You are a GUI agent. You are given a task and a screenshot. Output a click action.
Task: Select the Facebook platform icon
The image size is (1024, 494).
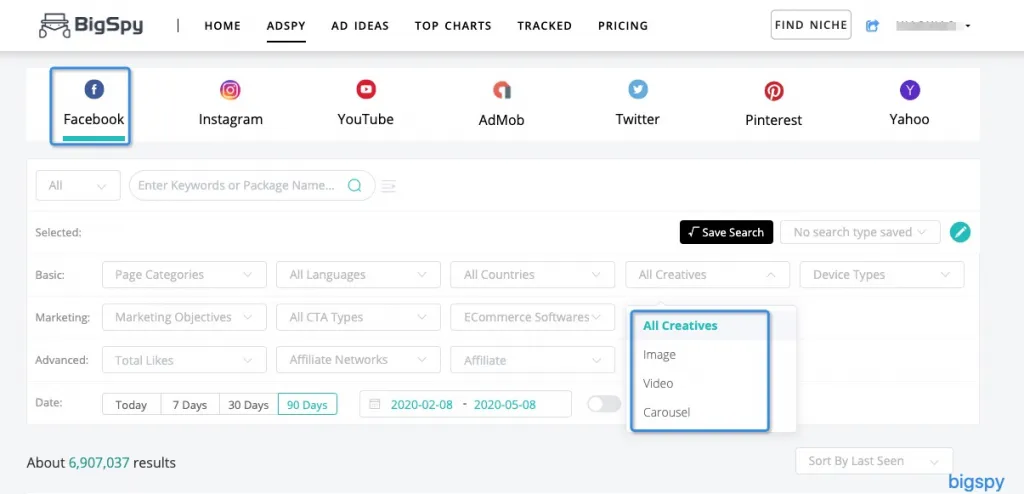[94, 91]
